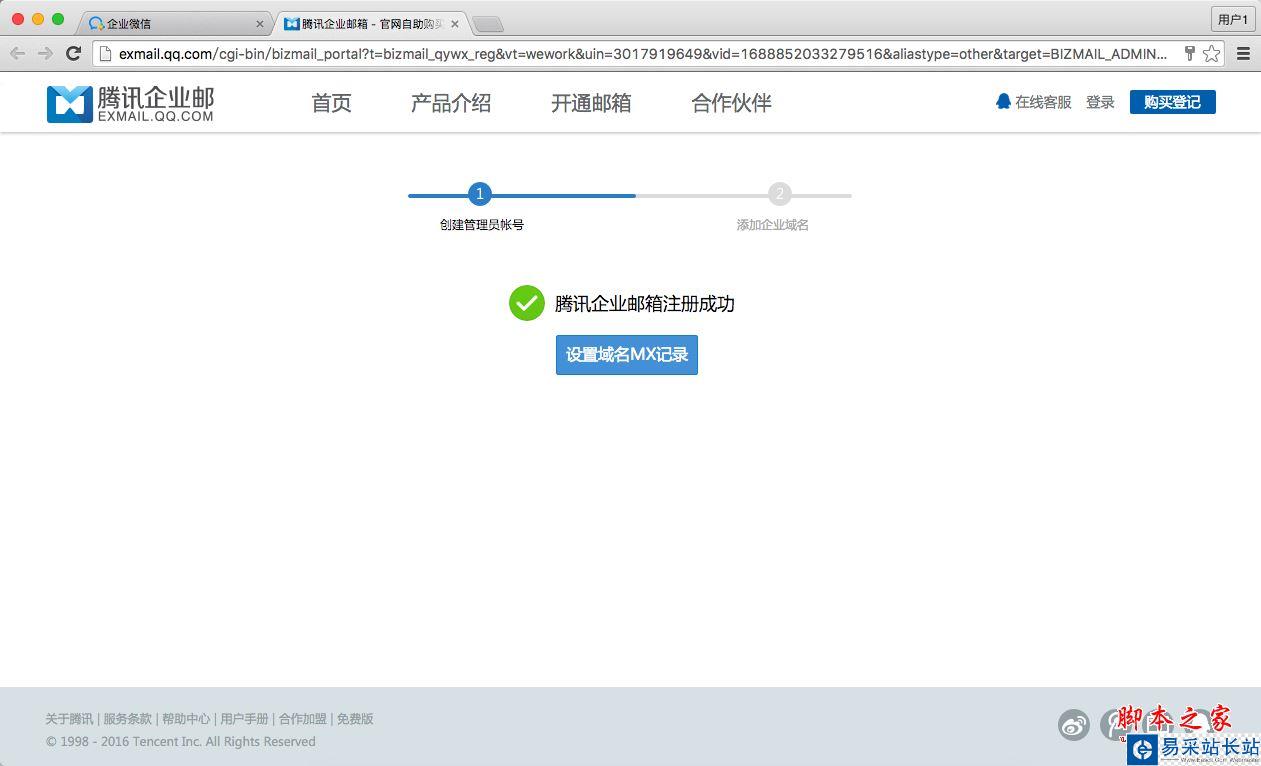This screenshot has width=1261, height=766.
Task: Open the Chrome hamburger menu
Action: point(1243,54)
